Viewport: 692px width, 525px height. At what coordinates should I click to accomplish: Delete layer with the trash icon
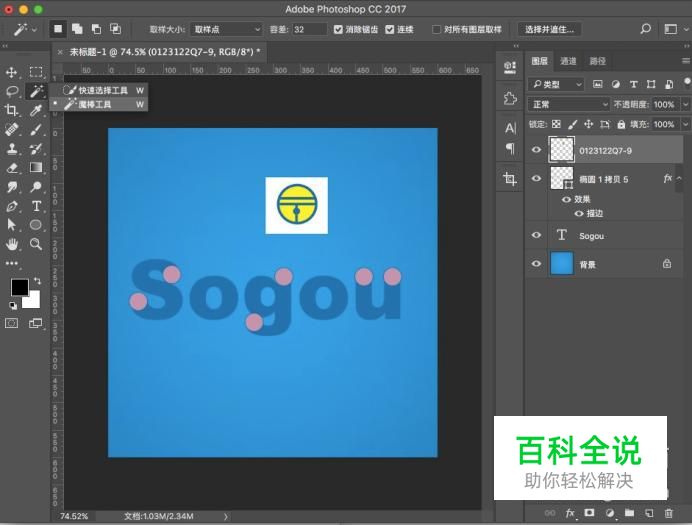[x=669, y=513]
